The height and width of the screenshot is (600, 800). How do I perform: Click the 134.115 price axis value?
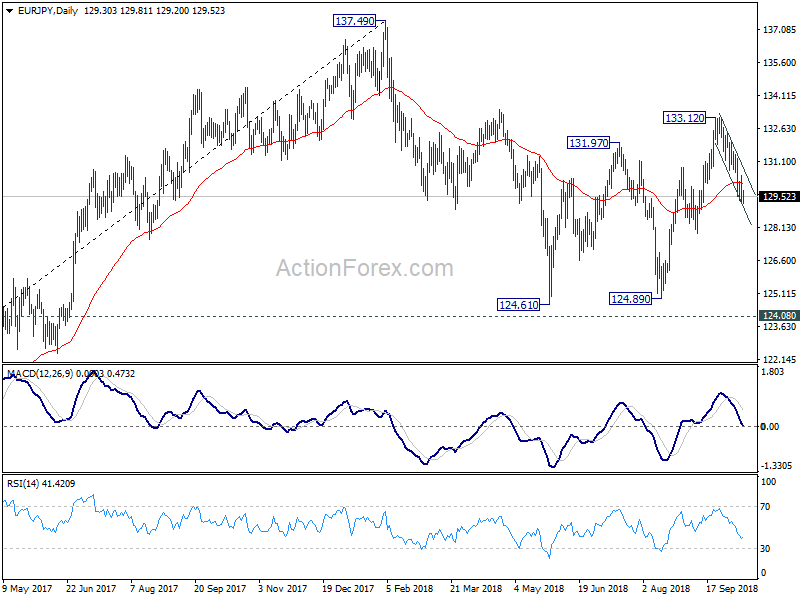pyautogui.click(x=779, y=96)
